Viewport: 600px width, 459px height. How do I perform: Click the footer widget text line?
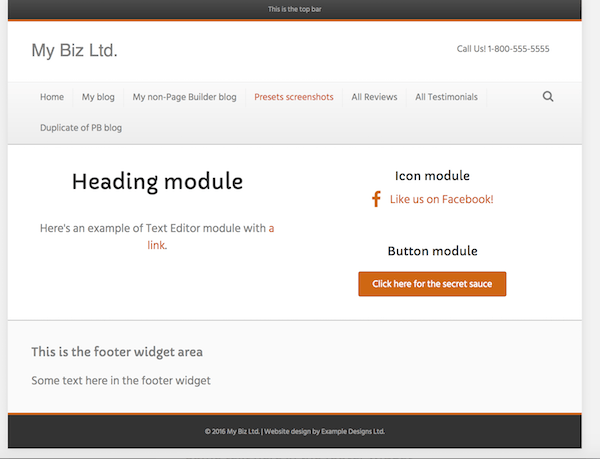[x=121, y=380]
